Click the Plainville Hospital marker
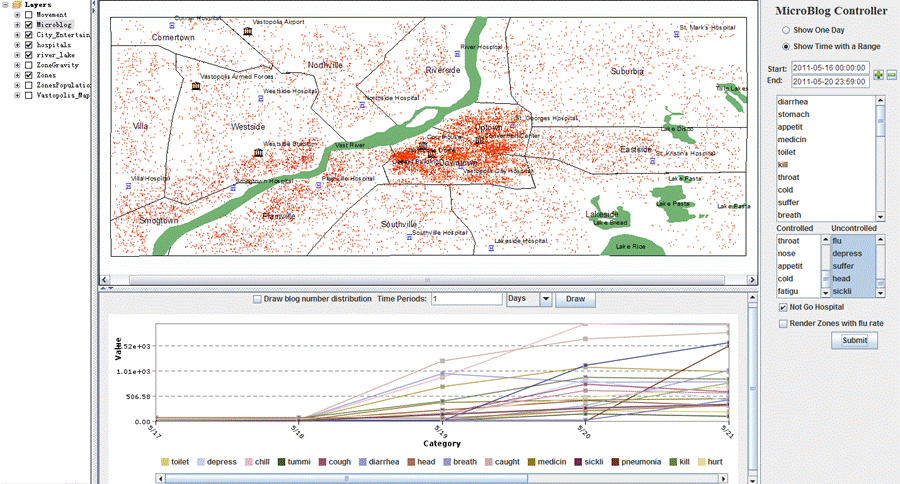The width and height of the screenshot is (900, 484). tap(319, 185)
